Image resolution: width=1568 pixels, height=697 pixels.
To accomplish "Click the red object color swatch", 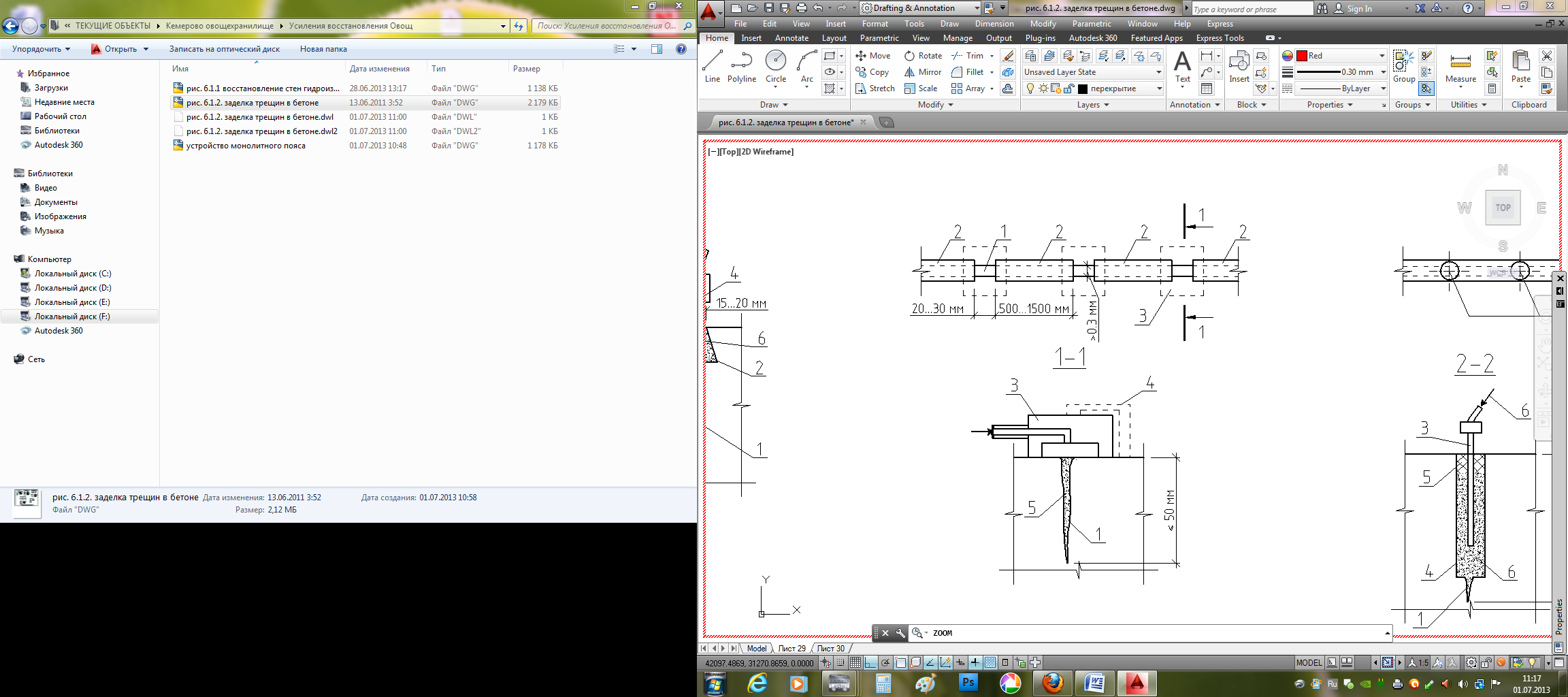I will coord(1301,56).
